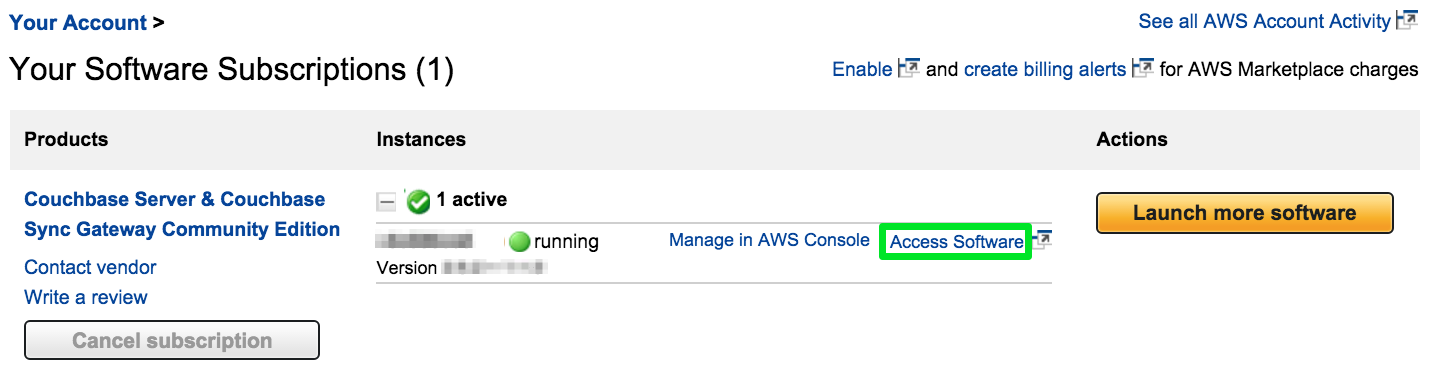
Task: Open the Your Account breadcrumb link
Action: click(x=78, y=22)
